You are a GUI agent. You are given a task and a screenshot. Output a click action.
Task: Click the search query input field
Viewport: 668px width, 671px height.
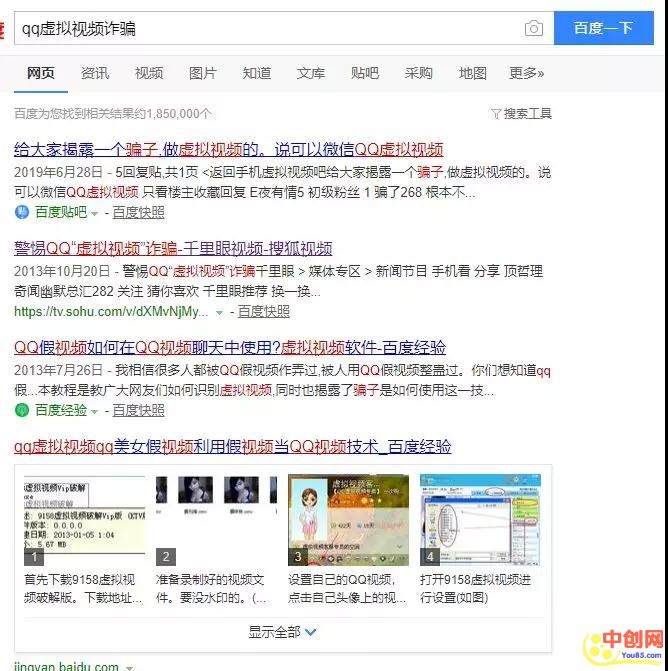coord(265,29)
